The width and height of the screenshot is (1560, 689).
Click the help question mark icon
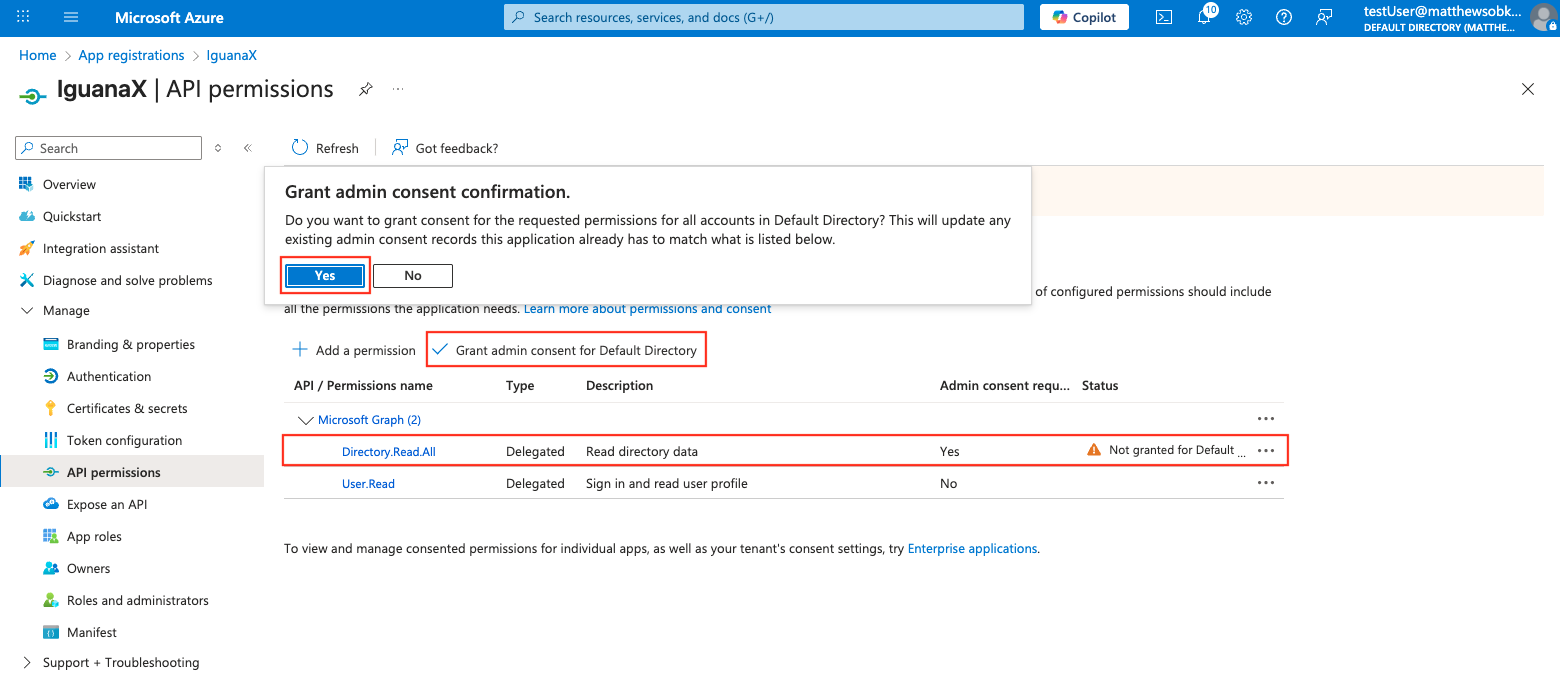[1284, 17]
